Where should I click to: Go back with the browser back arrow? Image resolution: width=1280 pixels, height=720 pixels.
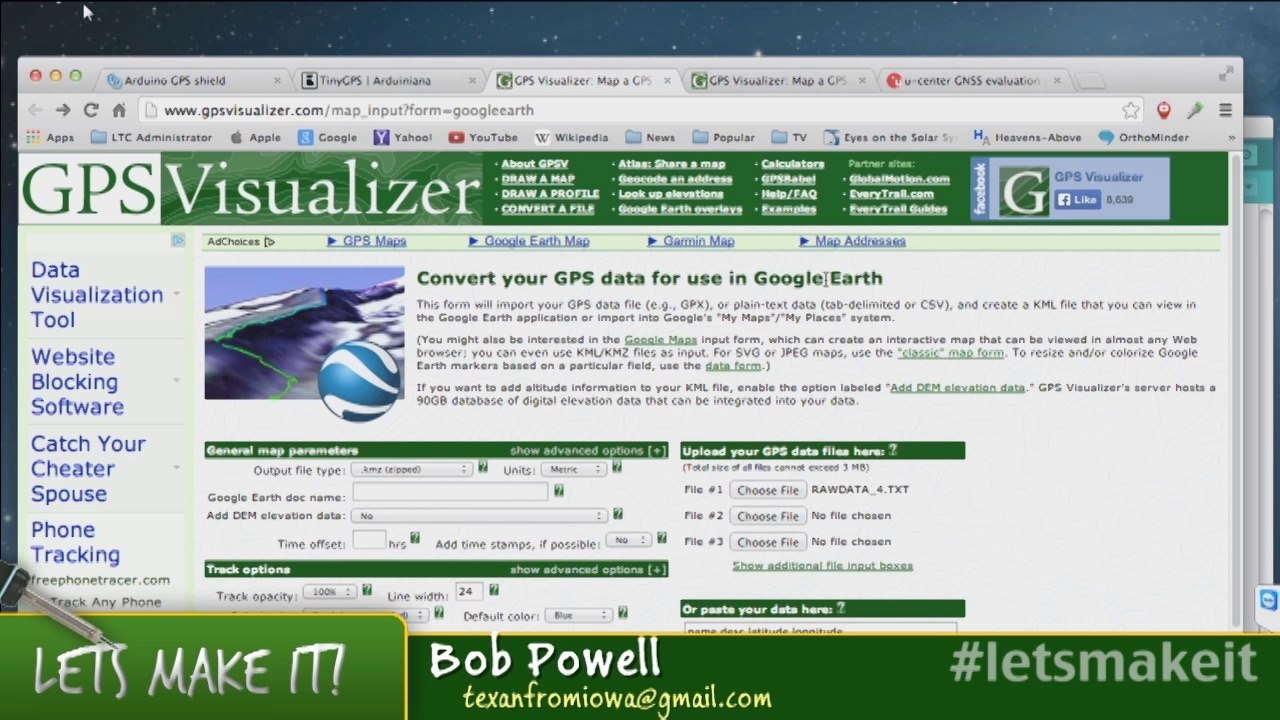click(x=35, y=110)
